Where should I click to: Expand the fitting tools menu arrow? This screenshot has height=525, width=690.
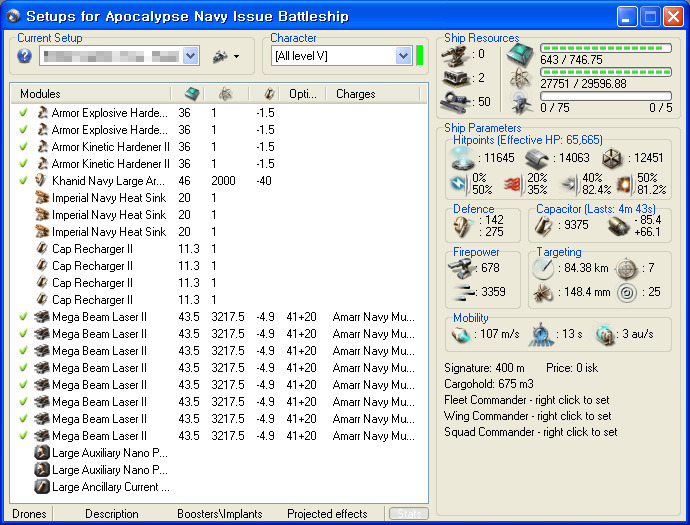[x=237, y=56]
